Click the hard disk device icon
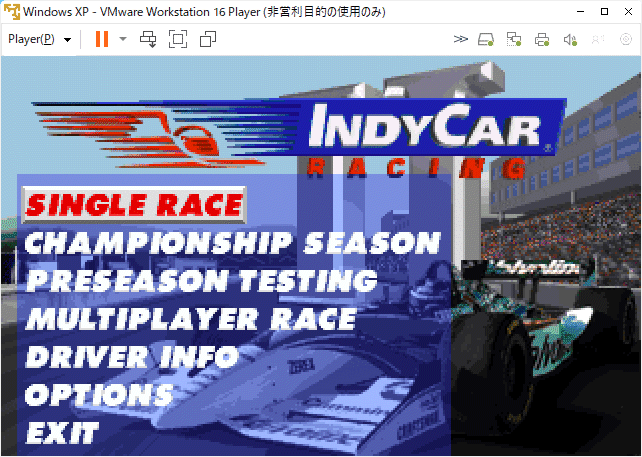This screenshot has height=457, width=642. [x=486, y=39]
